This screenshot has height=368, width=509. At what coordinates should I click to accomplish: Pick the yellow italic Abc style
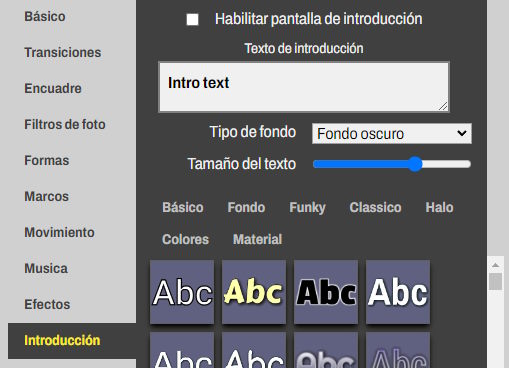[254, 292]
